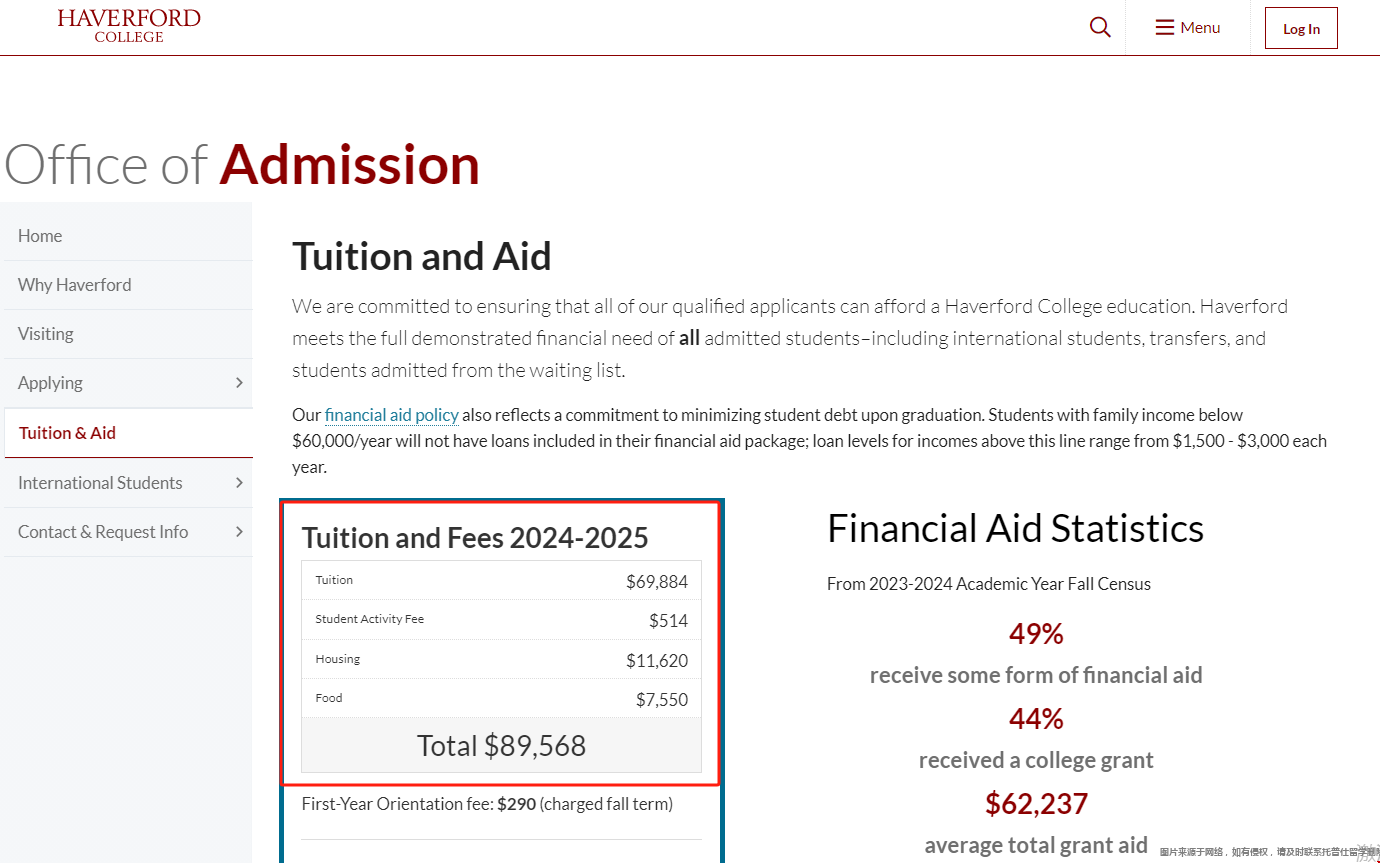Follow the financial aid policy link

(392, 415)
